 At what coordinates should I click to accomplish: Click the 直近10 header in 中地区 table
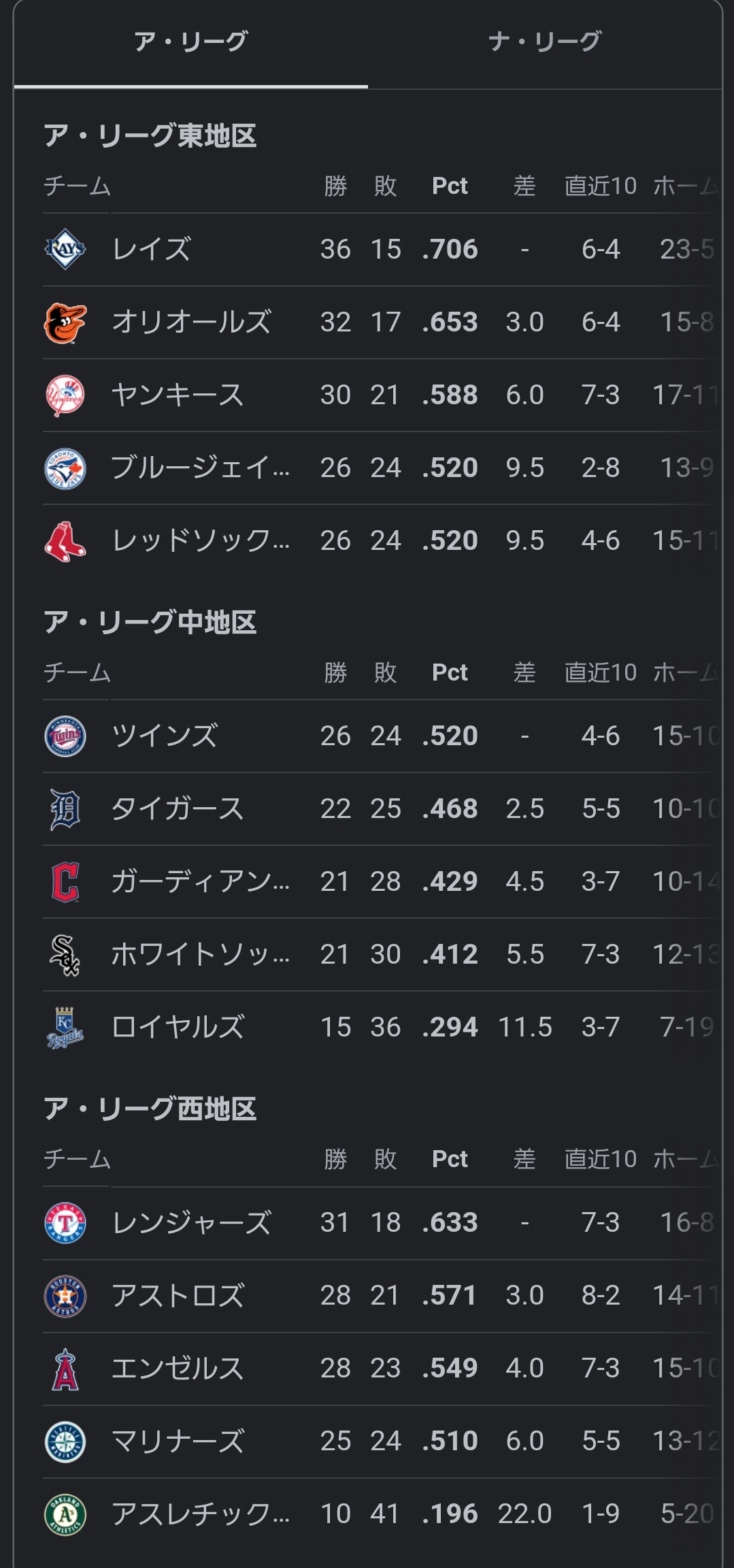[601, 672]
